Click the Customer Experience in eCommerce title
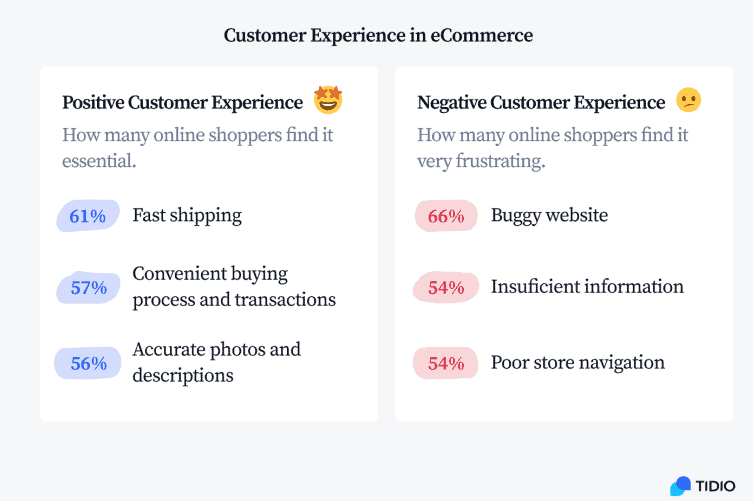753x501 pixels. (x=378, y=35)
